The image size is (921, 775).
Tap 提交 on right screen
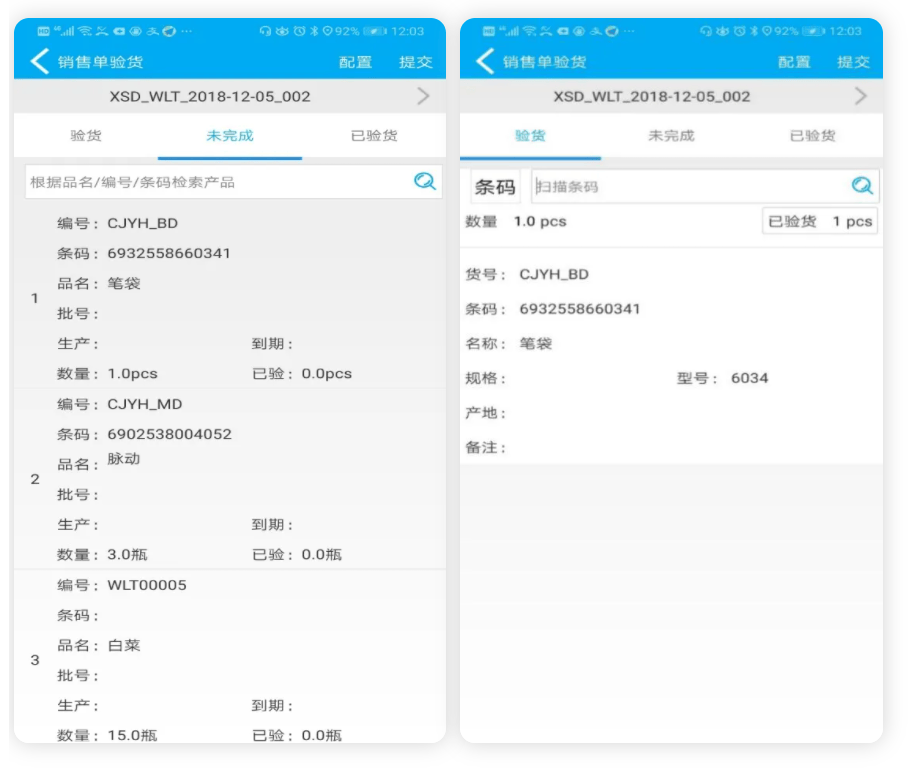[853, 62]
